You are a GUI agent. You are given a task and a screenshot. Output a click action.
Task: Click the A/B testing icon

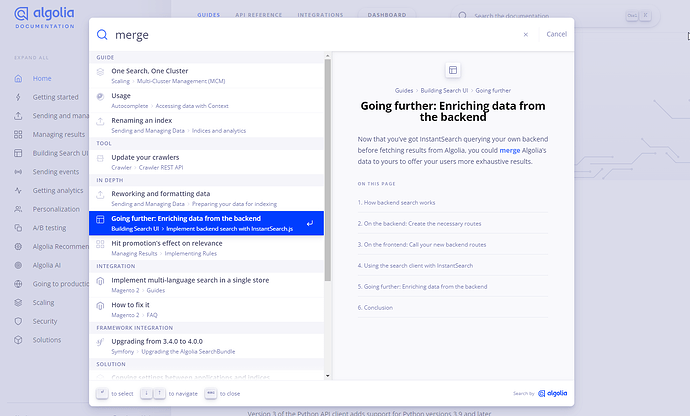[18, 228]
